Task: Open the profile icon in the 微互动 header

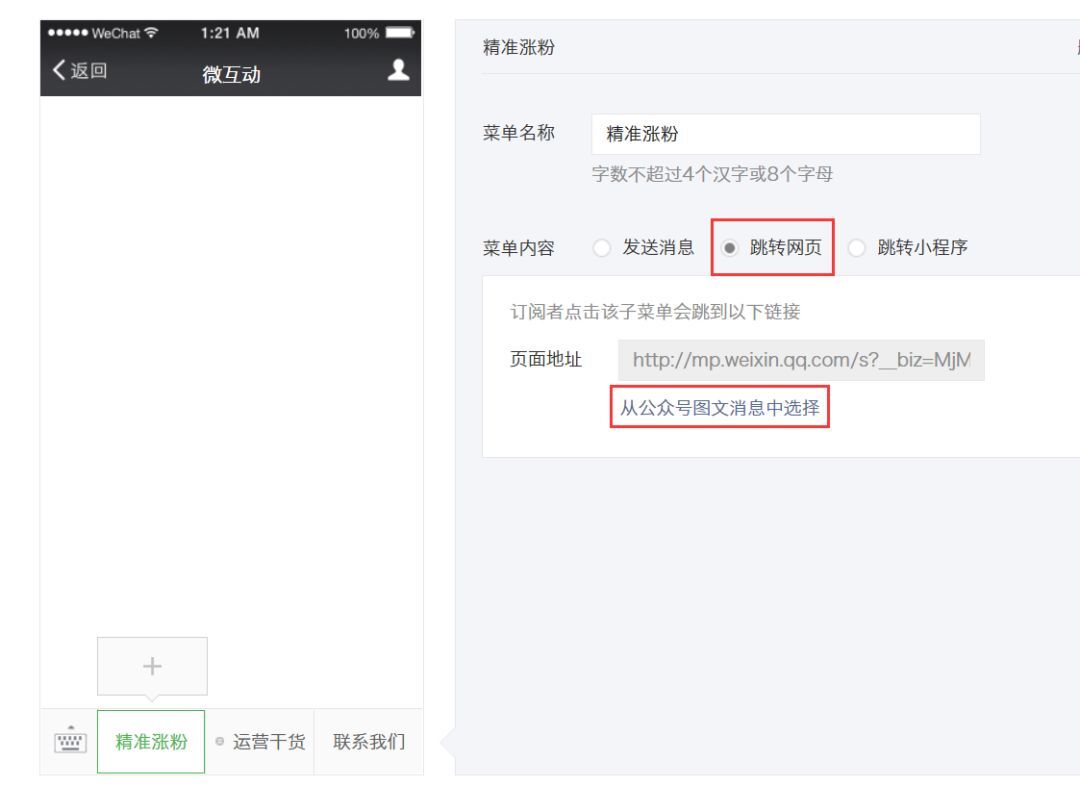Action: [x=398, y=70]
